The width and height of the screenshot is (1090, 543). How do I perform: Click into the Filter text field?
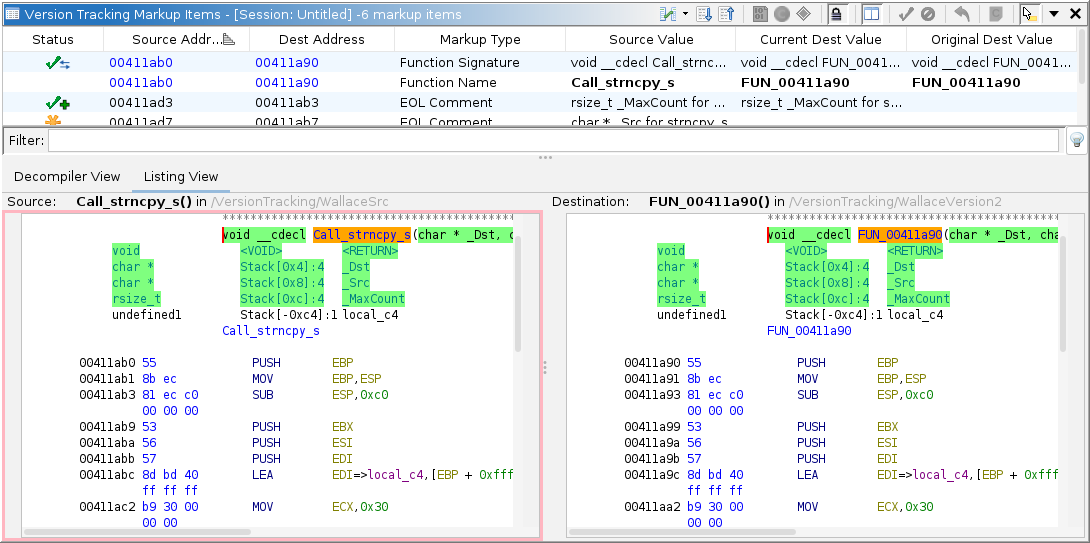click(552, 140)
